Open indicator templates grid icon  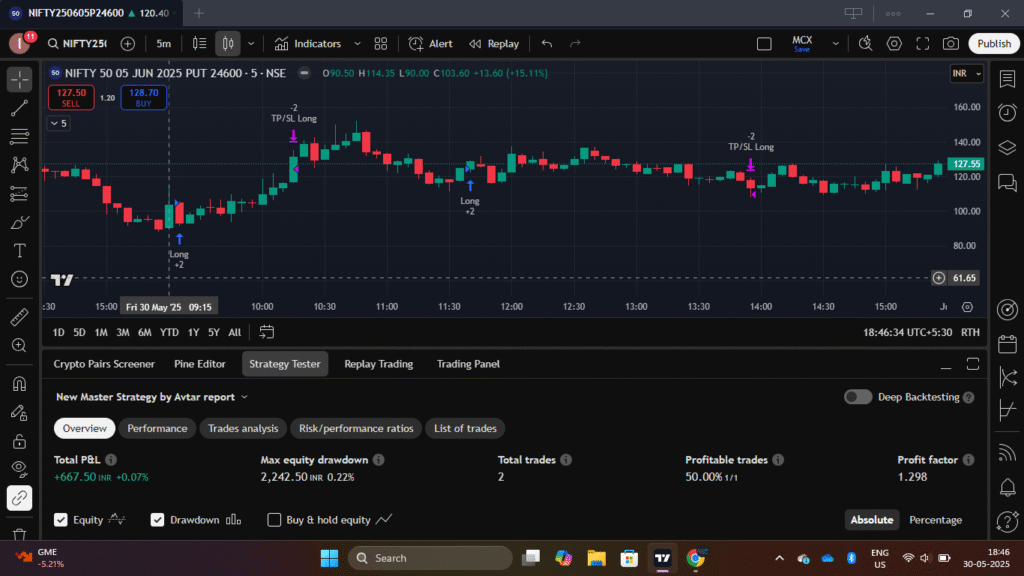click(x=381, y=44)
